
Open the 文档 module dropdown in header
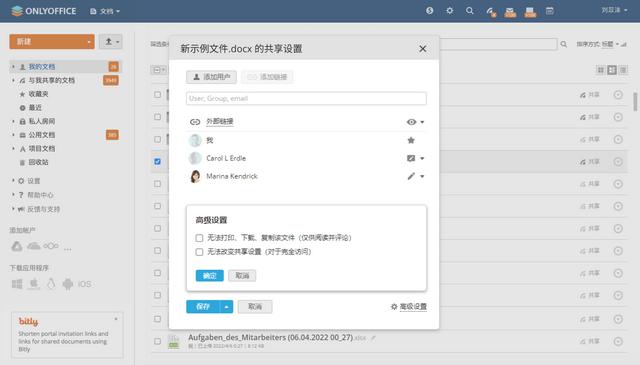click(x=105, y=11)
